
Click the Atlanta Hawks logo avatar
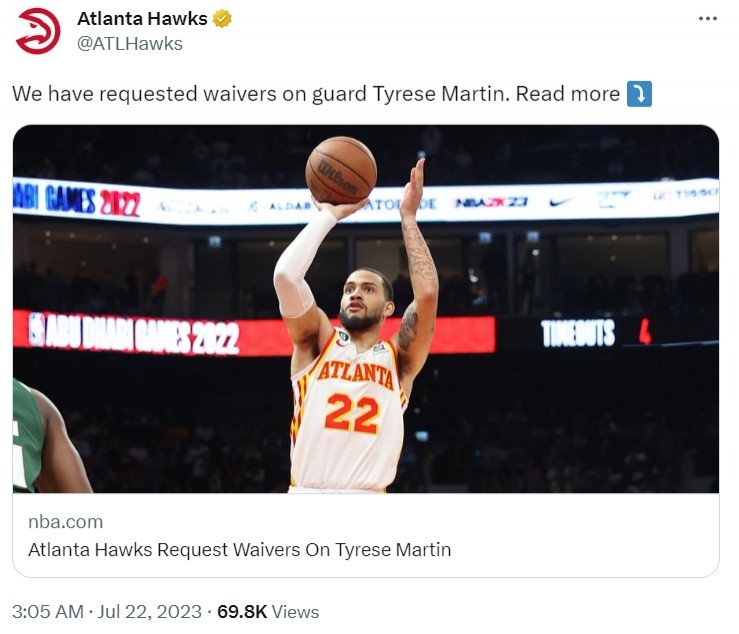click(38, 31)
